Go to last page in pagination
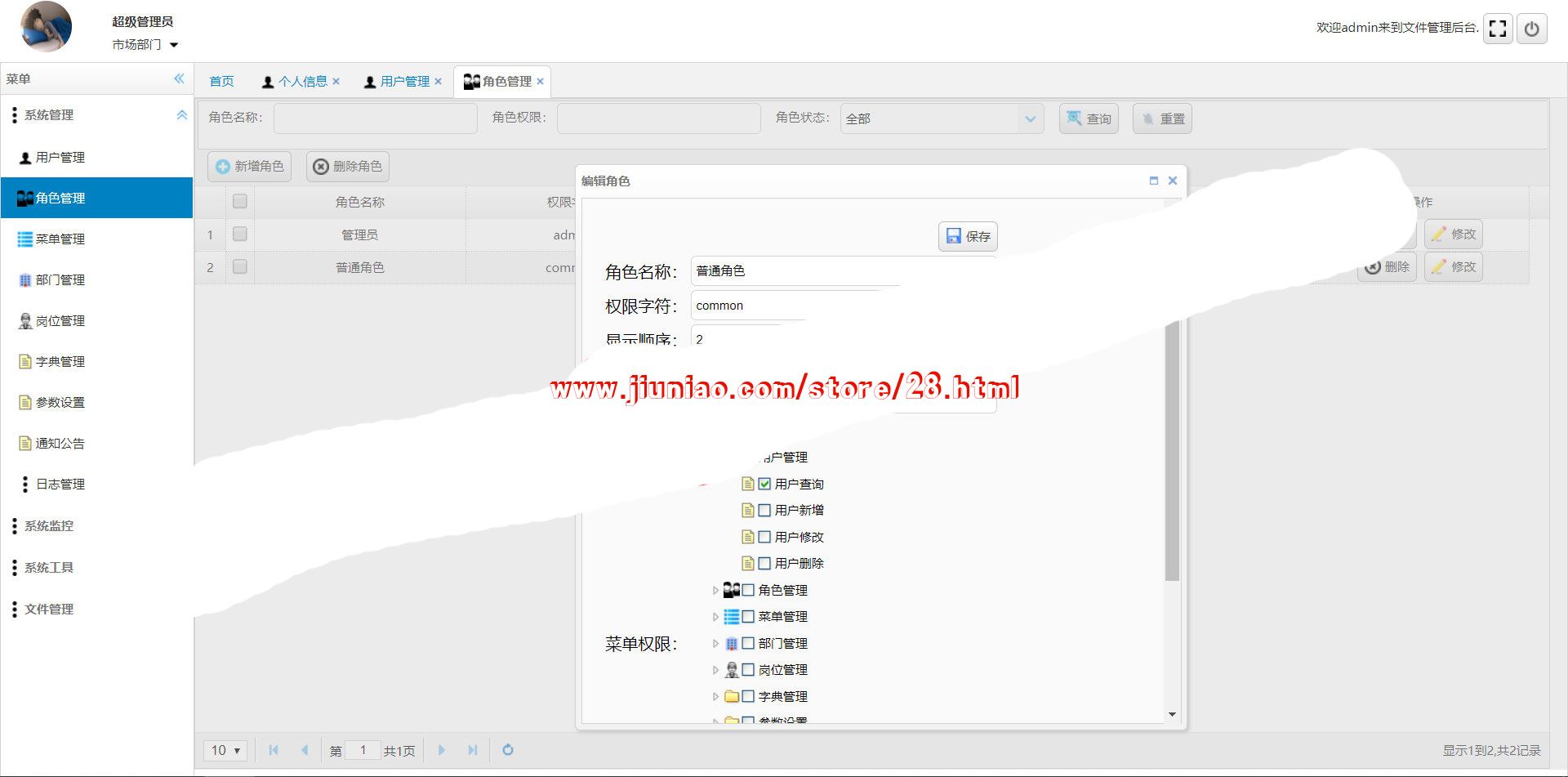 (472, 750)
